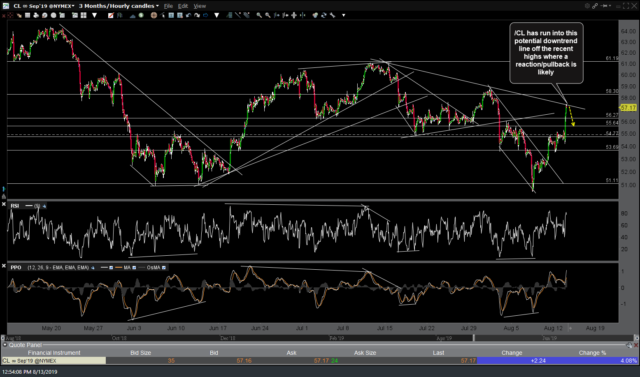Click the Bid Size column header
640x377 pixels.
tap(140, 353)
